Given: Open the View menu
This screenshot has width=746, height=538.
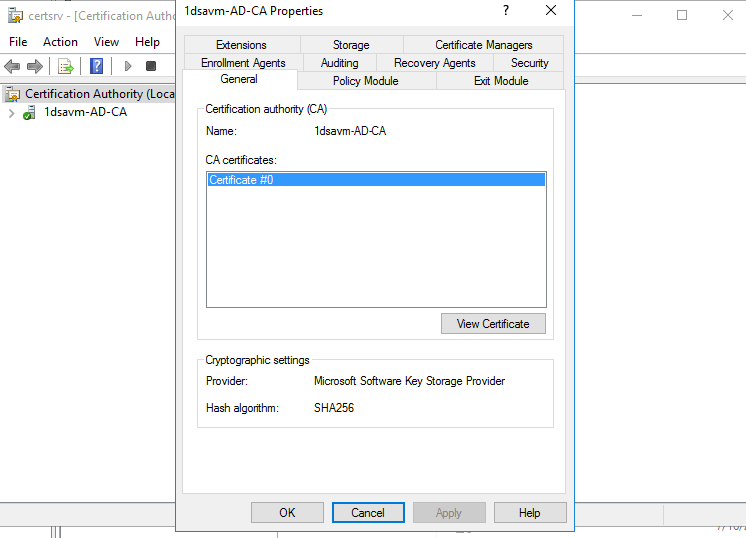Looking at the screenshot, I should click(106, 42).
